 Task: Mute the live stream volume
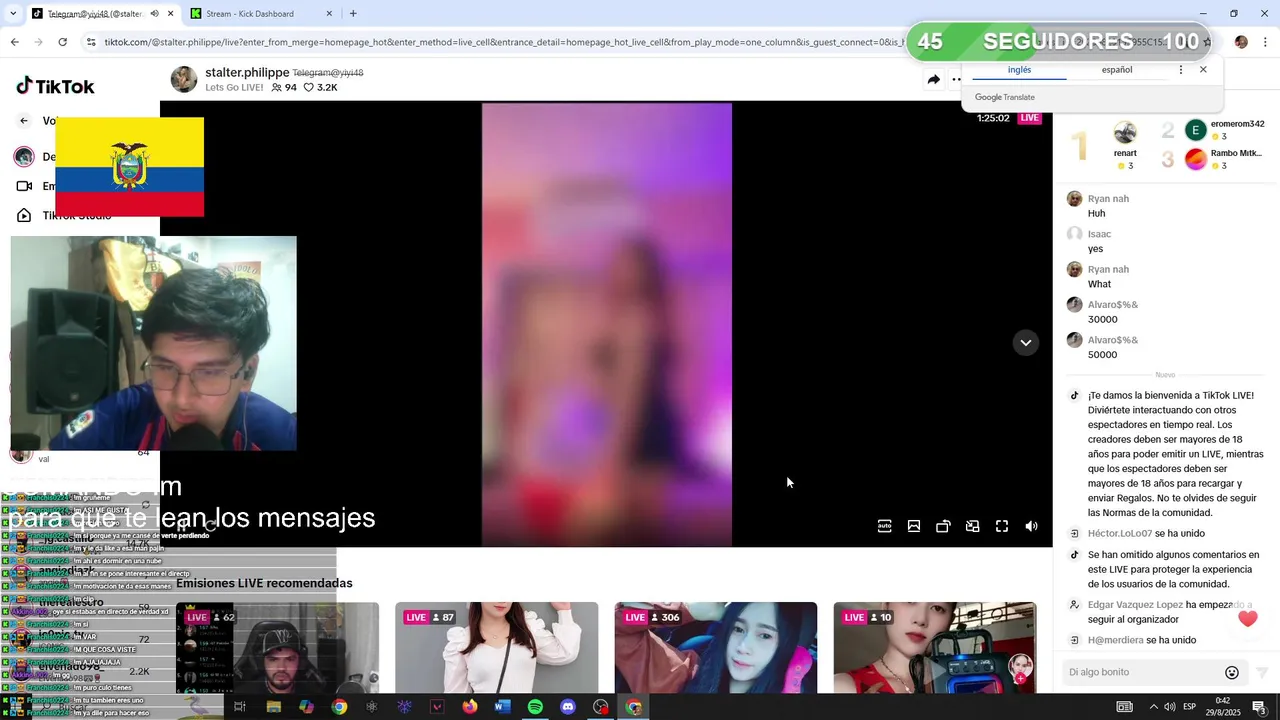[x=1031, y=527]
